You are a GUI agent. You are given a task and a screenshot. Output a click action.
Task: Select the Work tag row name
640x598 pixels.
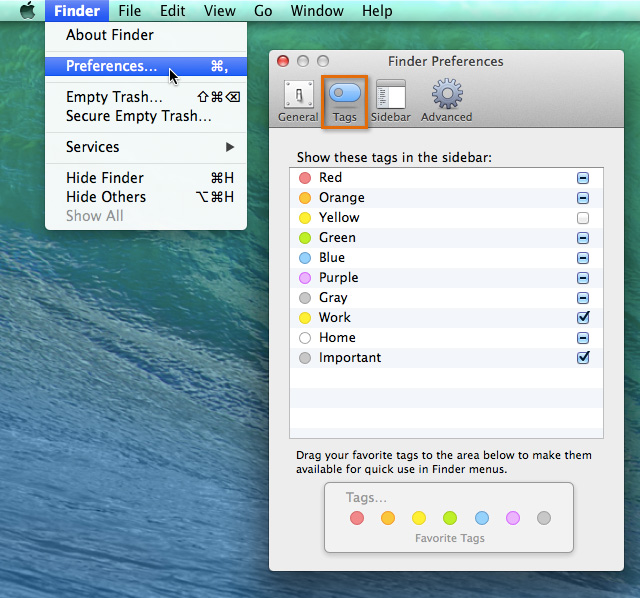pyautogui.click(x=335, y=318)
